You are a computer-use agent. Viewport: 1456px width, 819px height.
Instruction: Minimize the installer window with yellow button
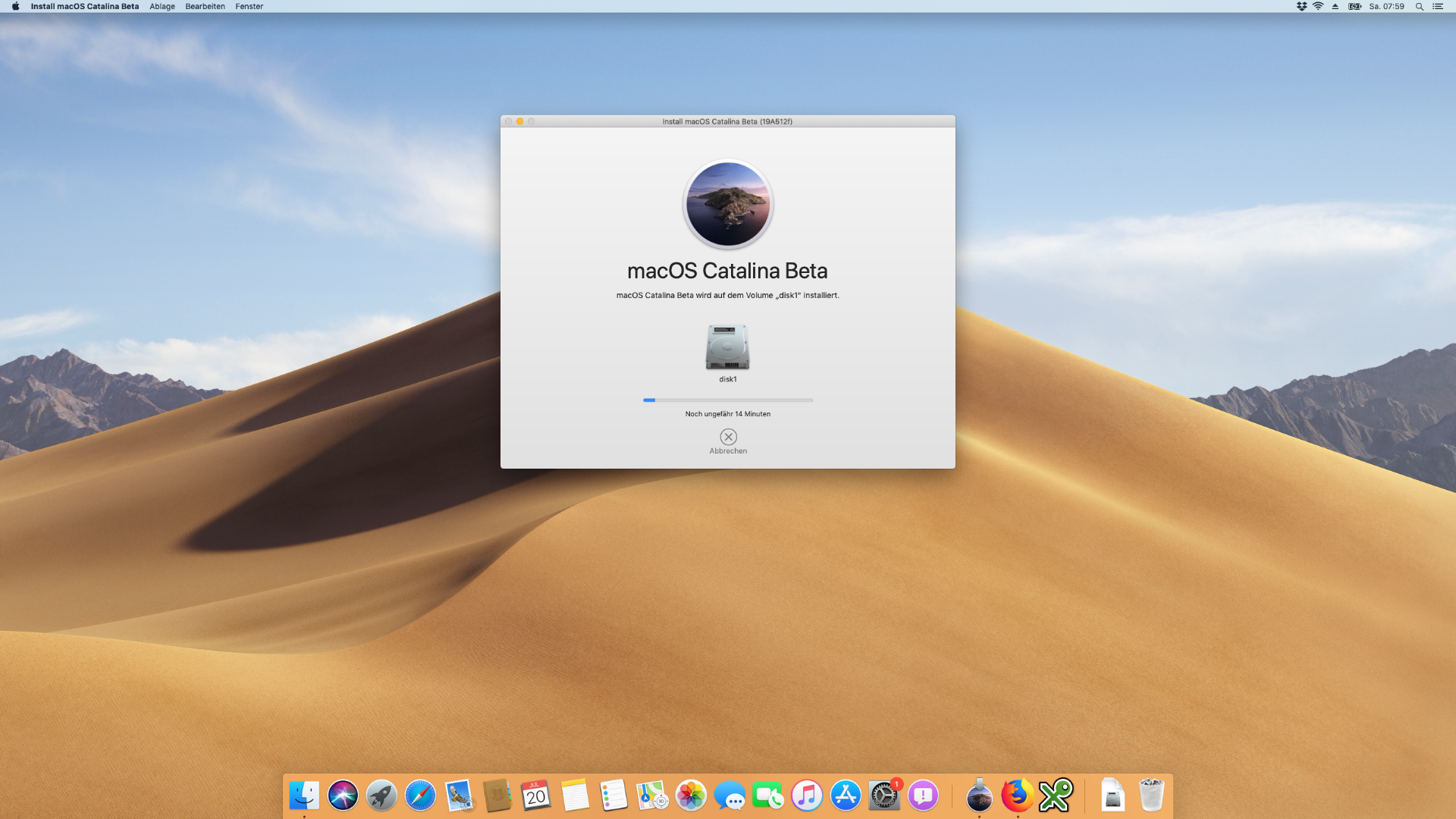click(519, 121)
